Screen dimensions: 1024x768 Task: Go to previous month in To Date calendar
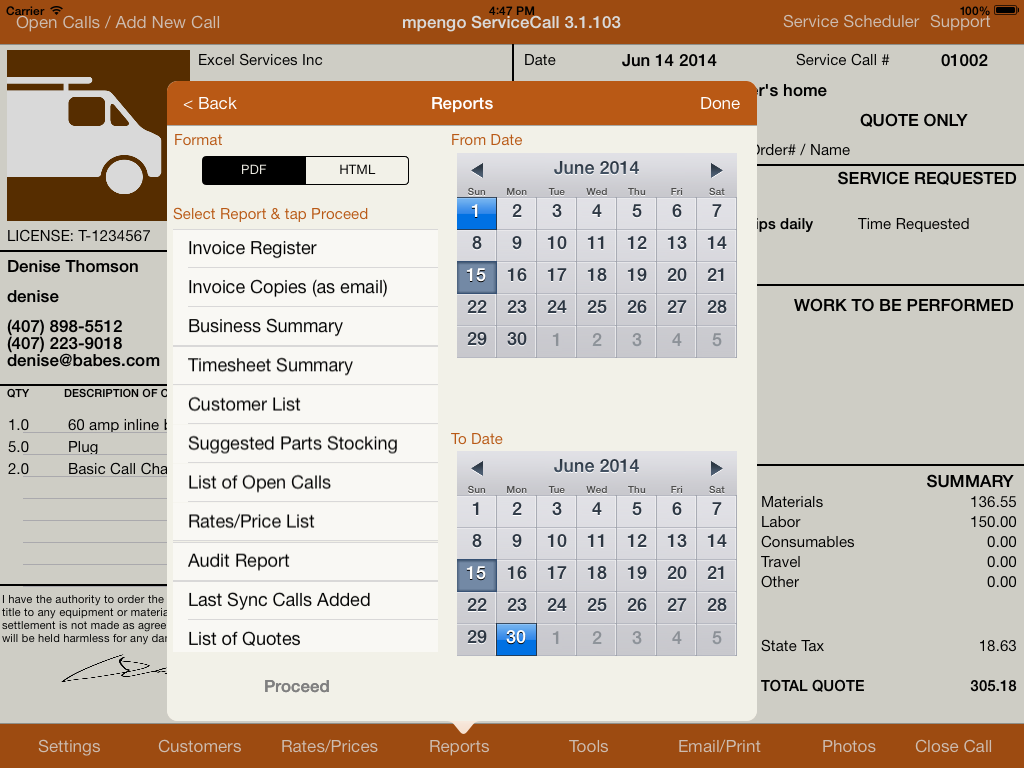click(477, 467)
